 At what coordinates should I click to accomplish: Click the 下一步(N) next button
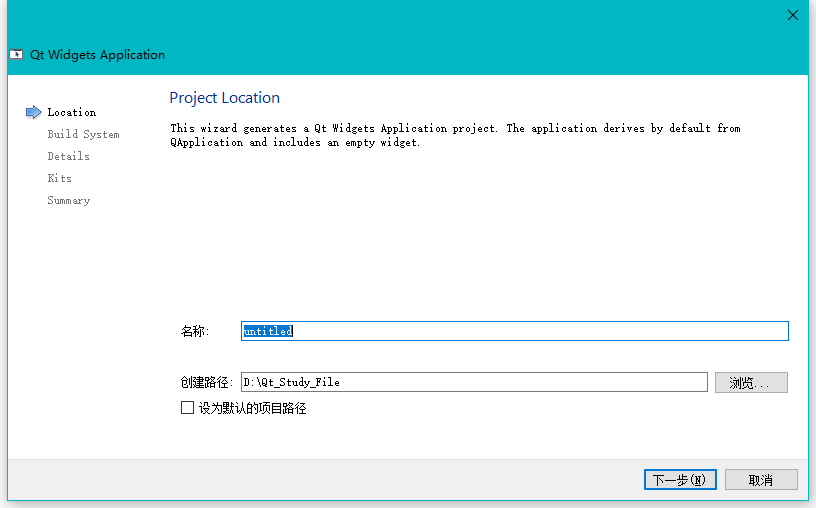pos(680,479)
